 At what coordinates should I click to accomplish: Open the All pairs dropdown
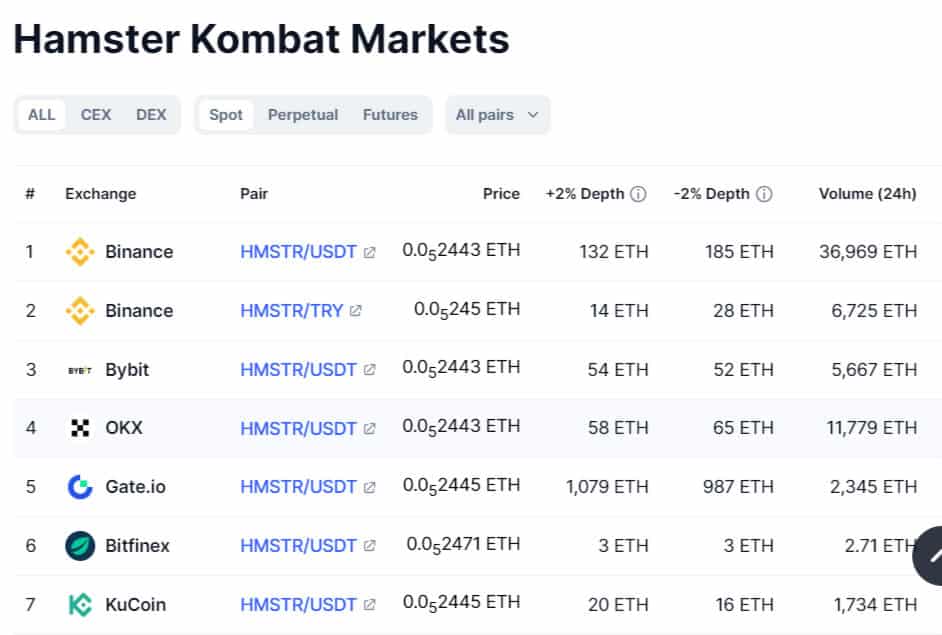[x=497, y=115]
